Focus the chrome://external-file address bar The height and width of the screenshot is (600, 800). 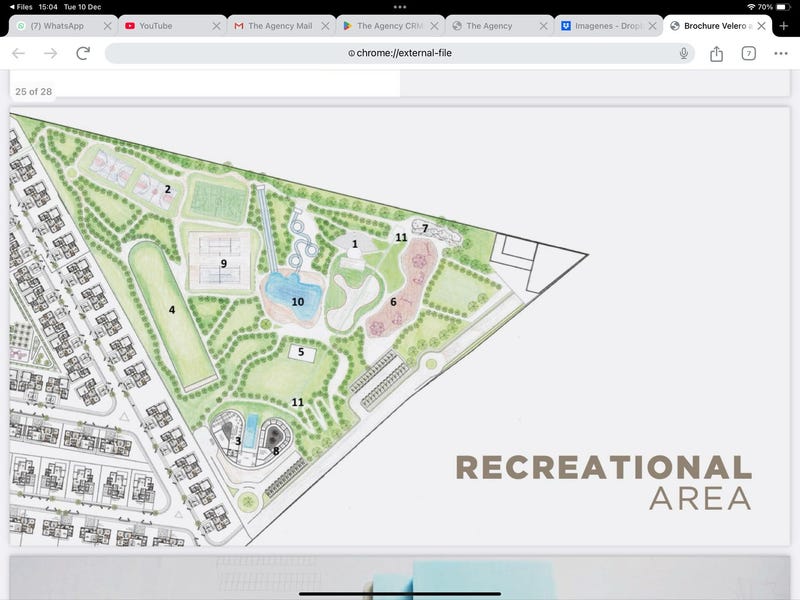(400, 53)
